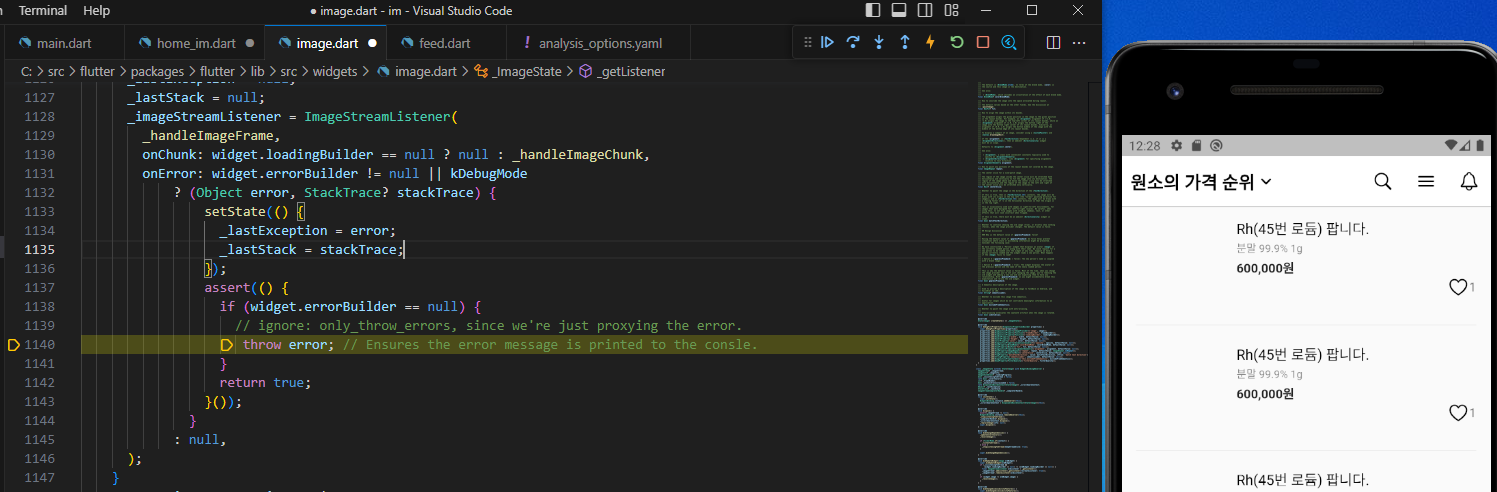Click the 12:28 clock in emulator
Screen dimensions: 1497x492
pyautogui.click(x=1144, y=146)
